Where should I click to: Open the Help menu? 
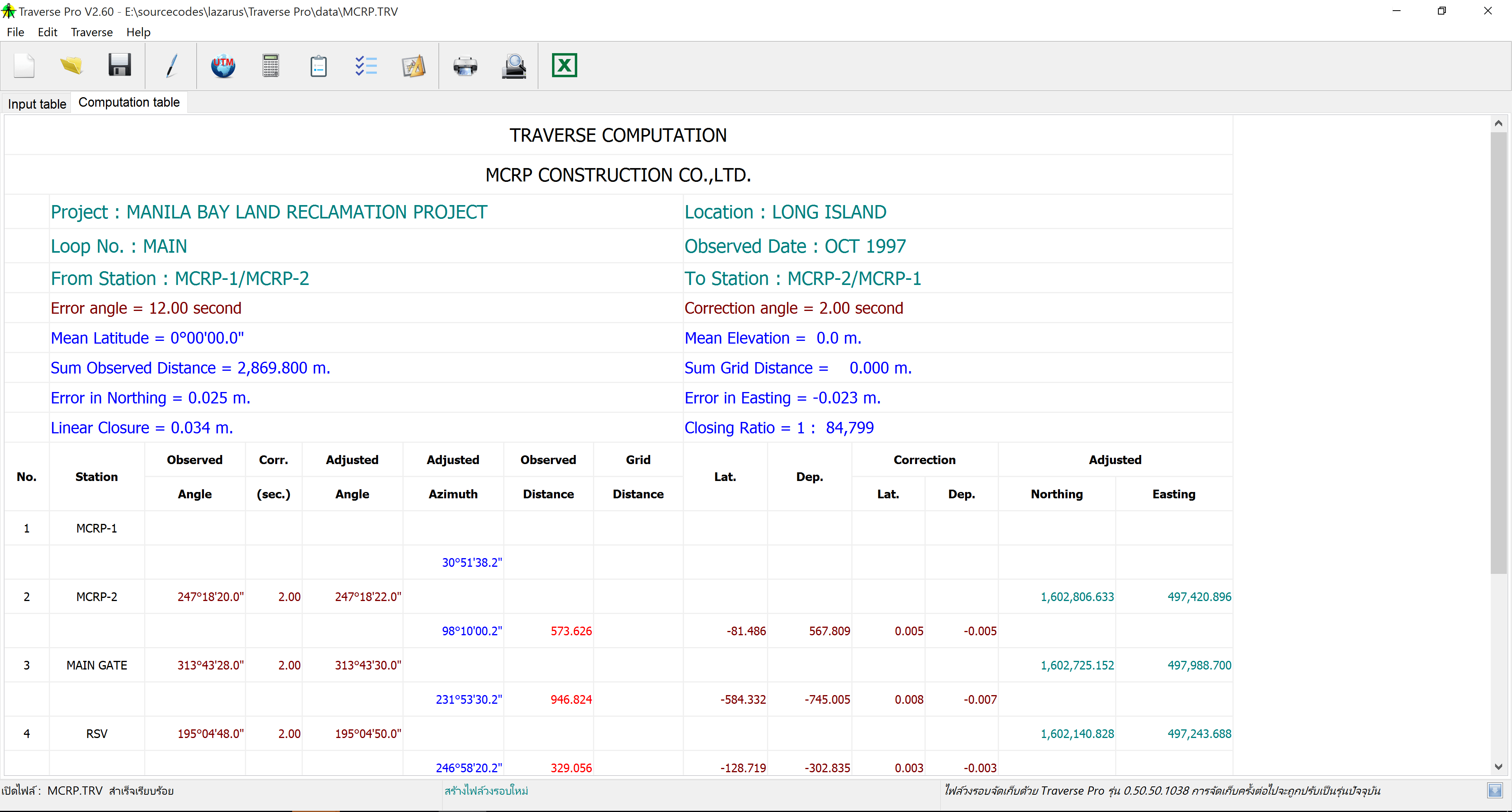pos(139,32)
